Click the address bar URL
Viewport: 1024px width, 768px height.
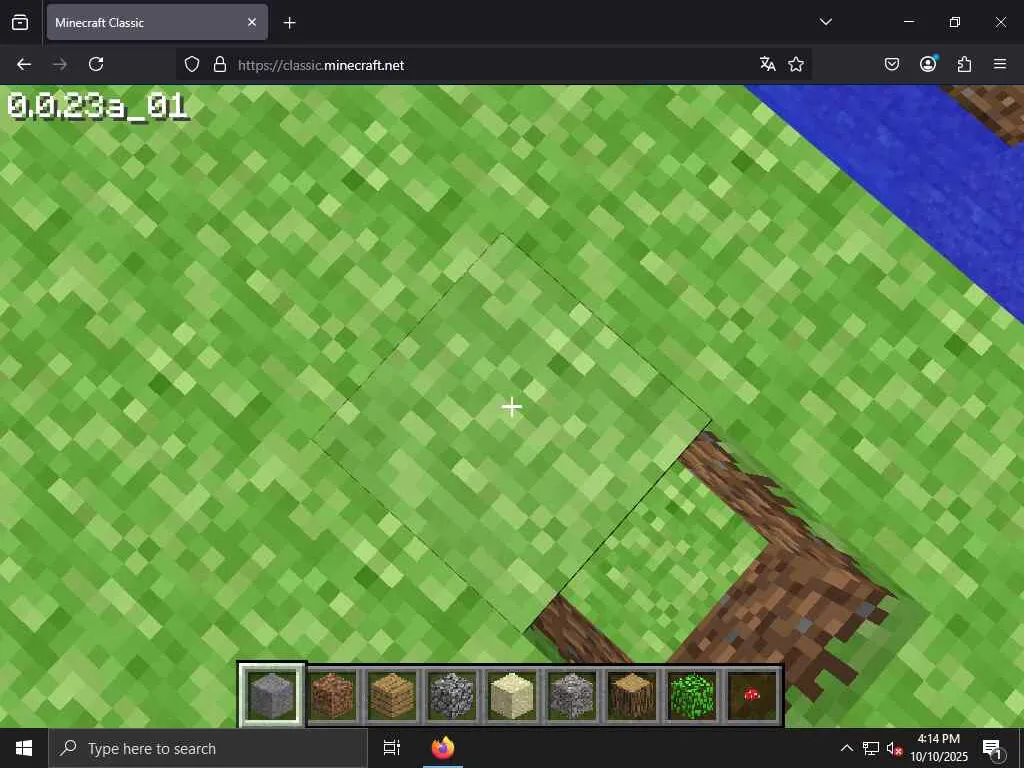click(x=321, y=65)
